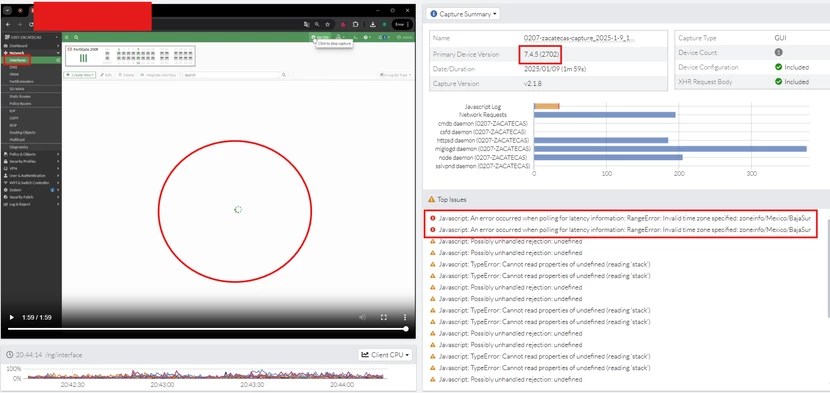Click the browser forward arrow
Image resolution: width=830 pixels, height=393 pixels.
(19, 24)
